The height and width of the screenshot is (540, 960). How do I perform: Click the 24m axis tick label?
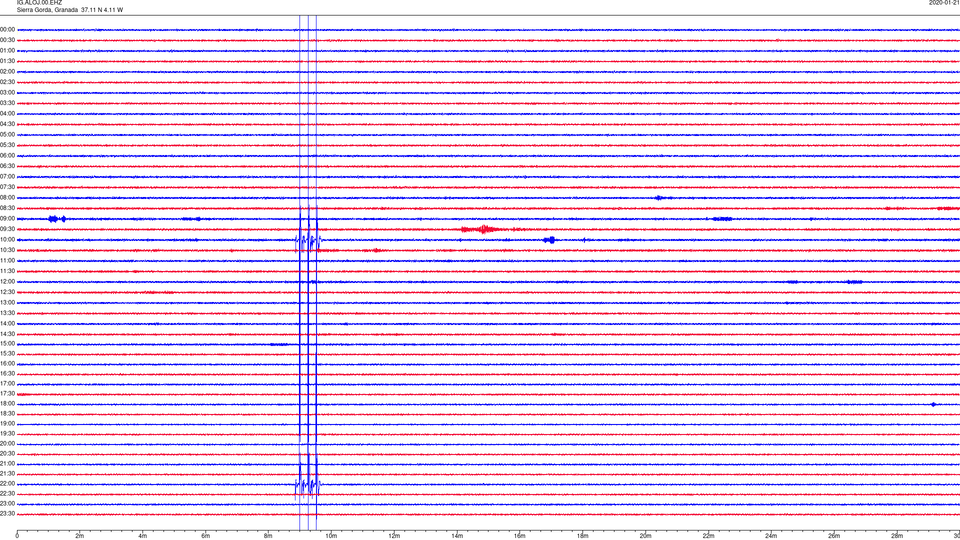(x=771, y=536)
